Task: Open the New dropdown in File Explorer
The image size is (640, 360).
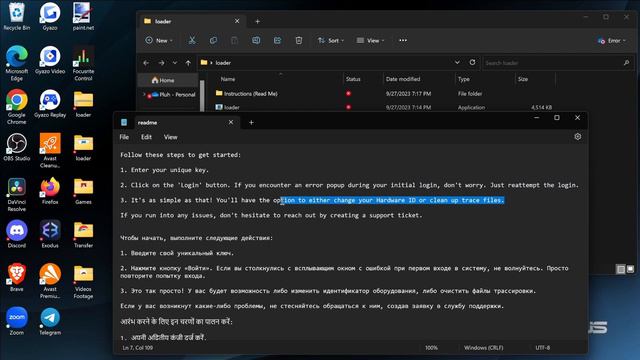Action: point(159,40)
